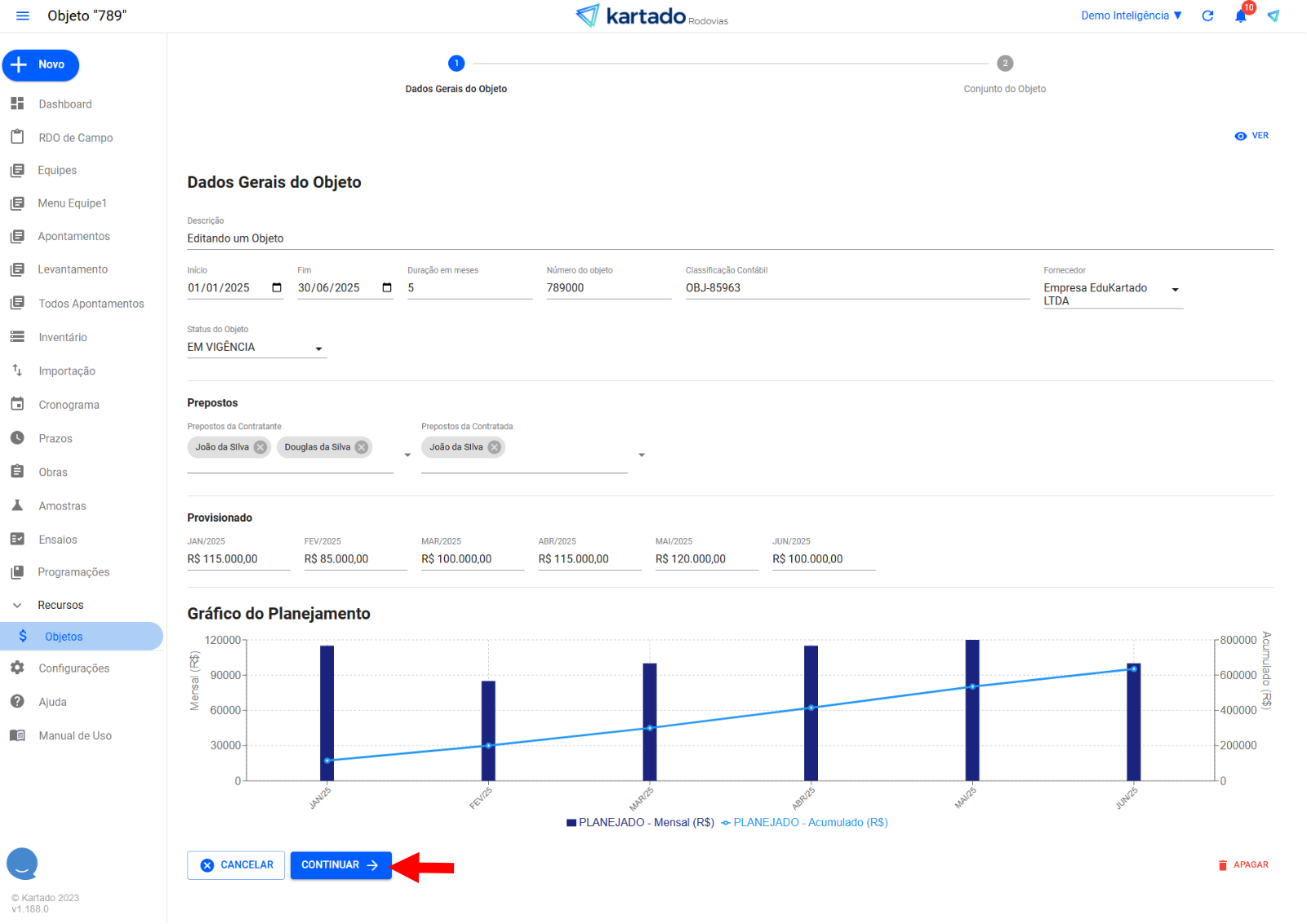Open the hamburger navigation menu
Screen dimensions: 1307x924
[x=22, y=16]
